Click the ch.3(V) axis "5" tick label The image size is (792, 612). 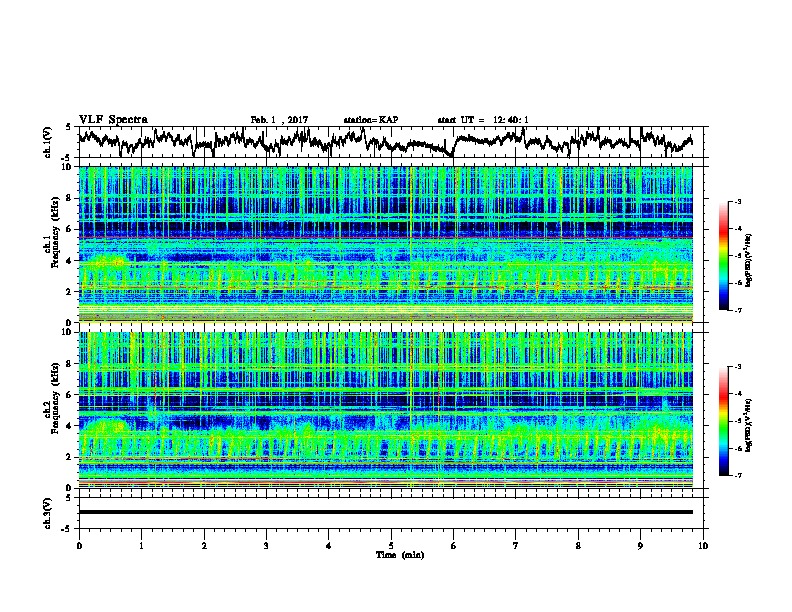click(x=68, y=498)
